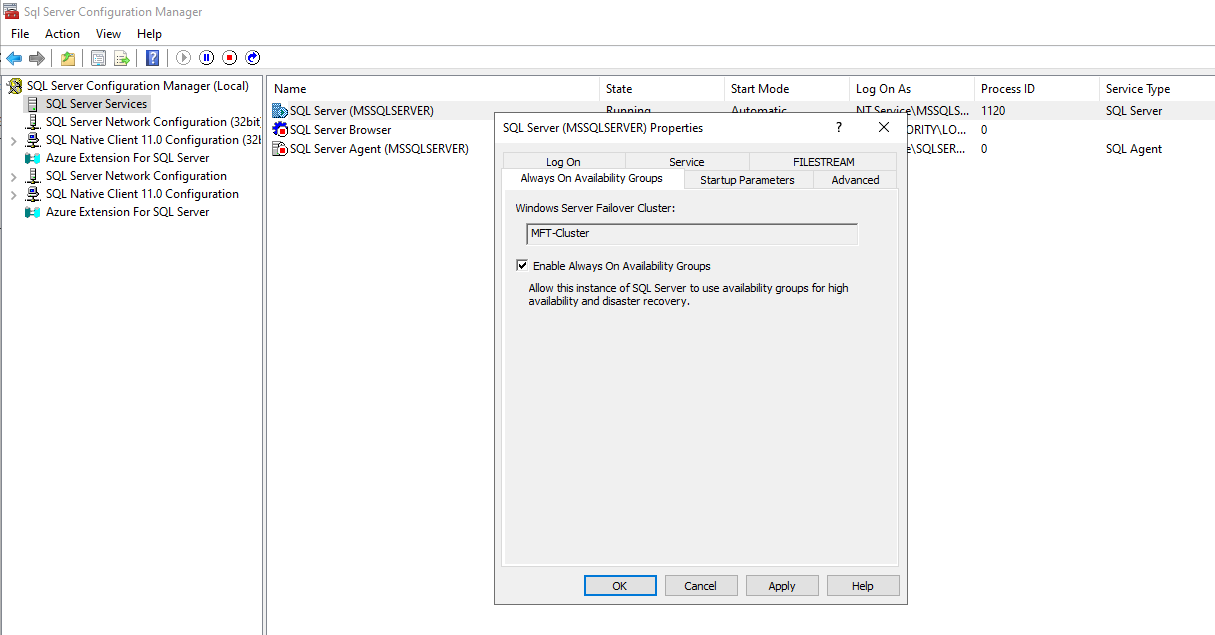
Task: Open Properties via the toolbar icon
Action: pyautogui.click(x=98, y=58)
